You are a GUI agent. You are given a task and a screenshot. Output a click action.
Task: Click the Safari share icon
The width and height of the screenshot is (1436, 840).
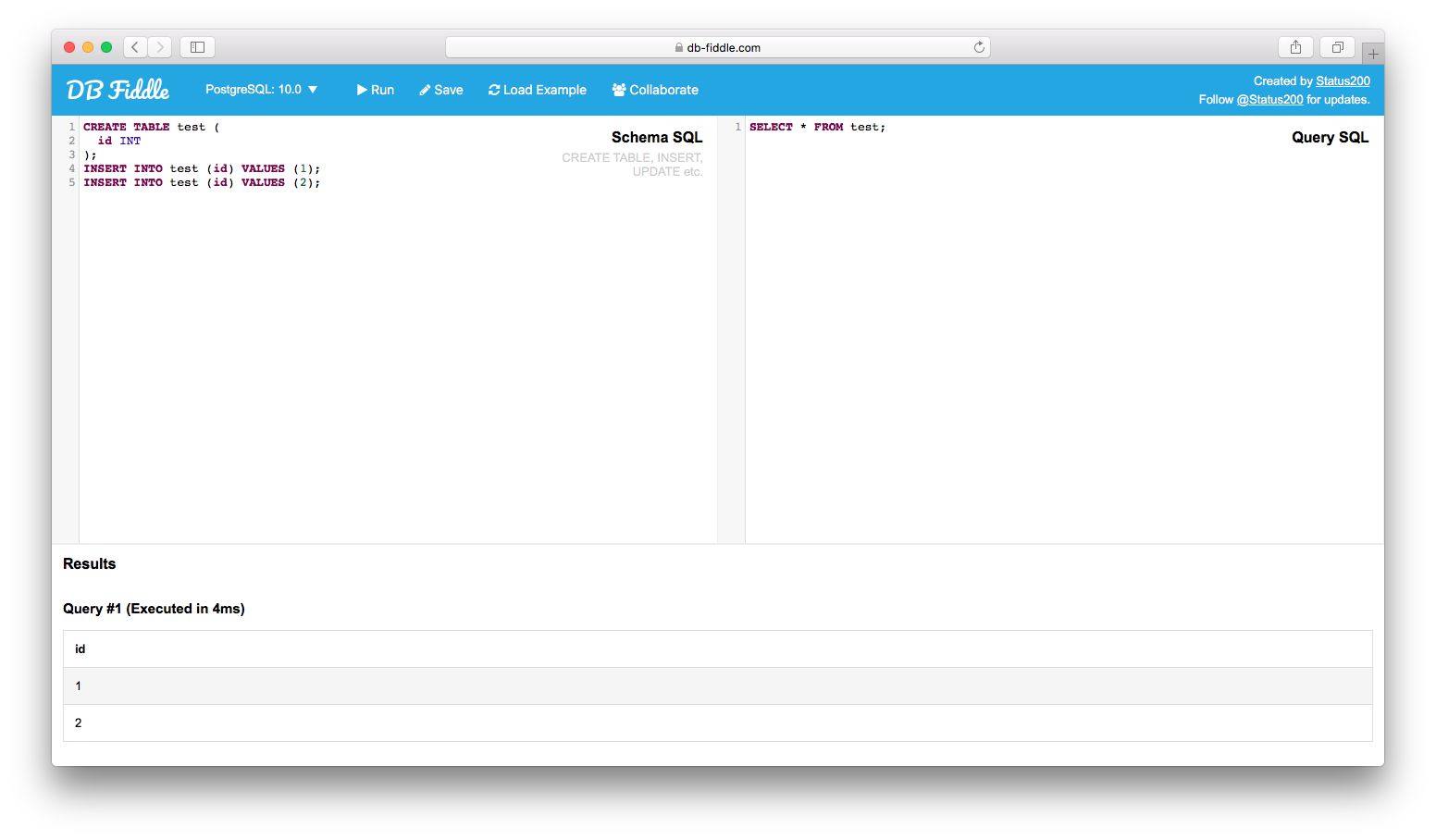pyautogui.click(x=1294, y=46)
